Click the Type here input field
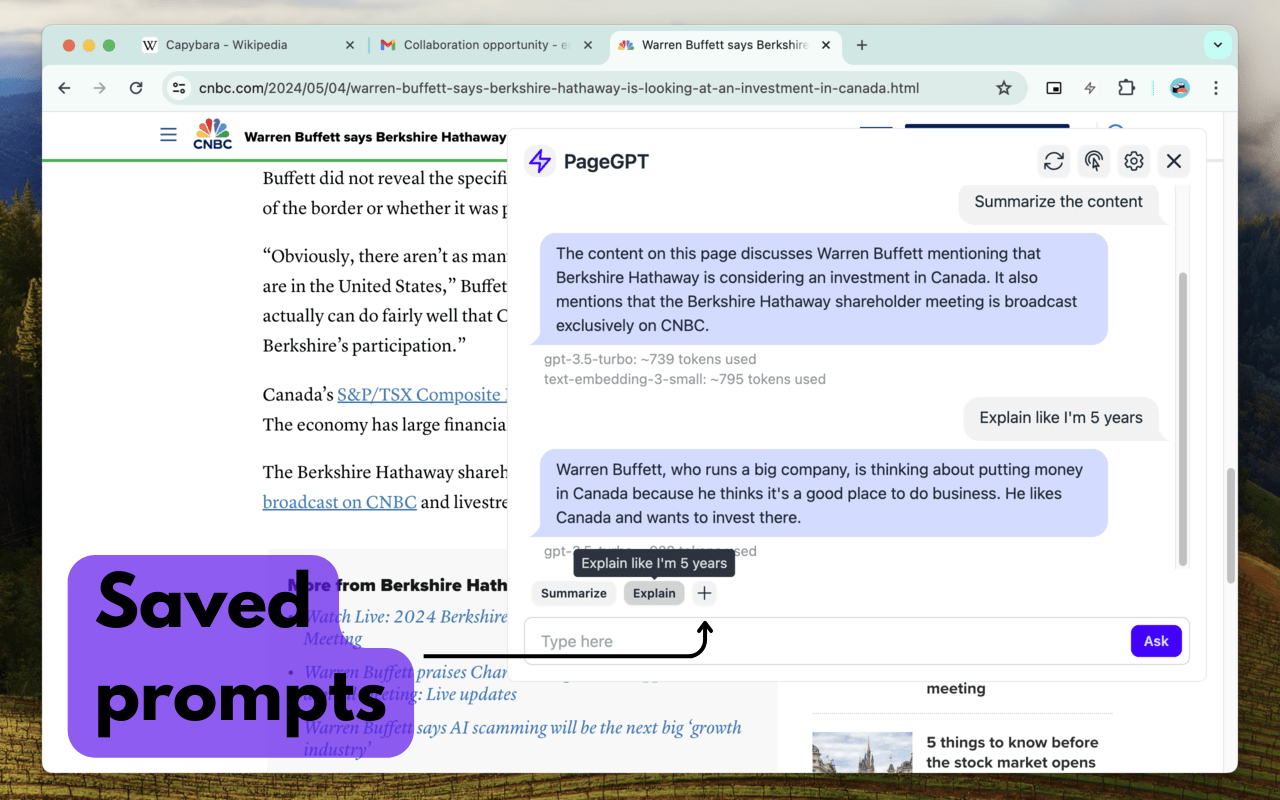This screenshot has height=800, width=1280. [620, 641]
